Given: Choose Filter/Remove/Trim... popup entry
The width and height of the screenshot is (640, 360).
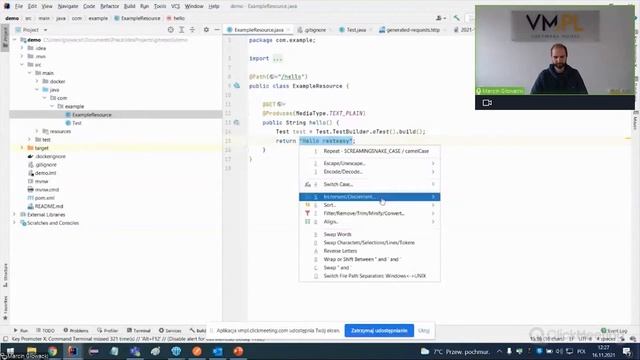Looking at the screenshot, I should coord(369,213).
